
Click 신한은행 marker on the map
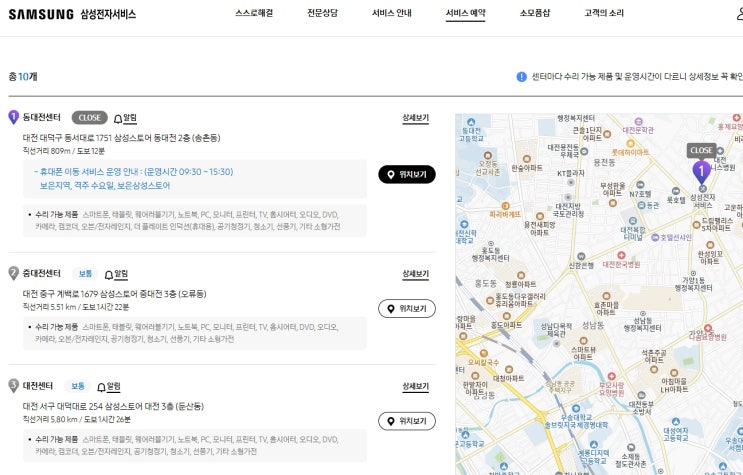581,257
